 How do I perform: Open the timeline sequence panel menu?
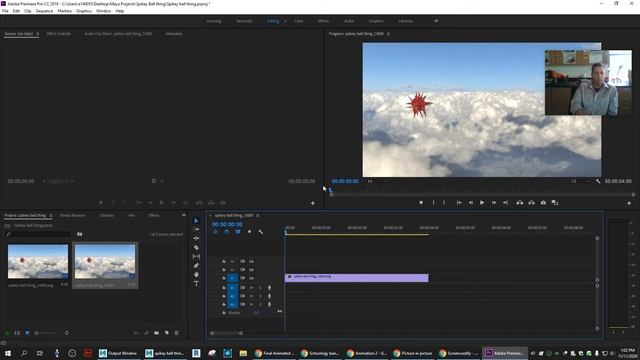[x=258, y=215]
